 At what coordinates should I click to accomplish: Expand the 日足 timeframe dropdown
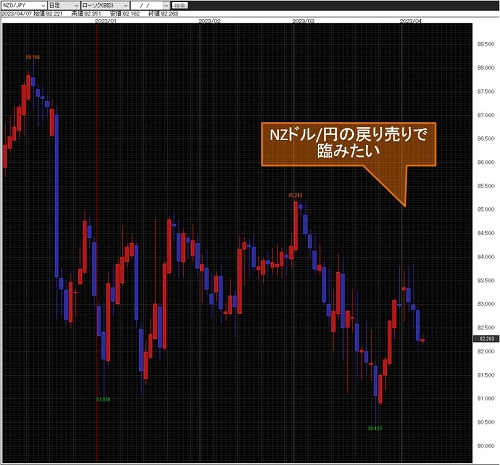point(64,6)
